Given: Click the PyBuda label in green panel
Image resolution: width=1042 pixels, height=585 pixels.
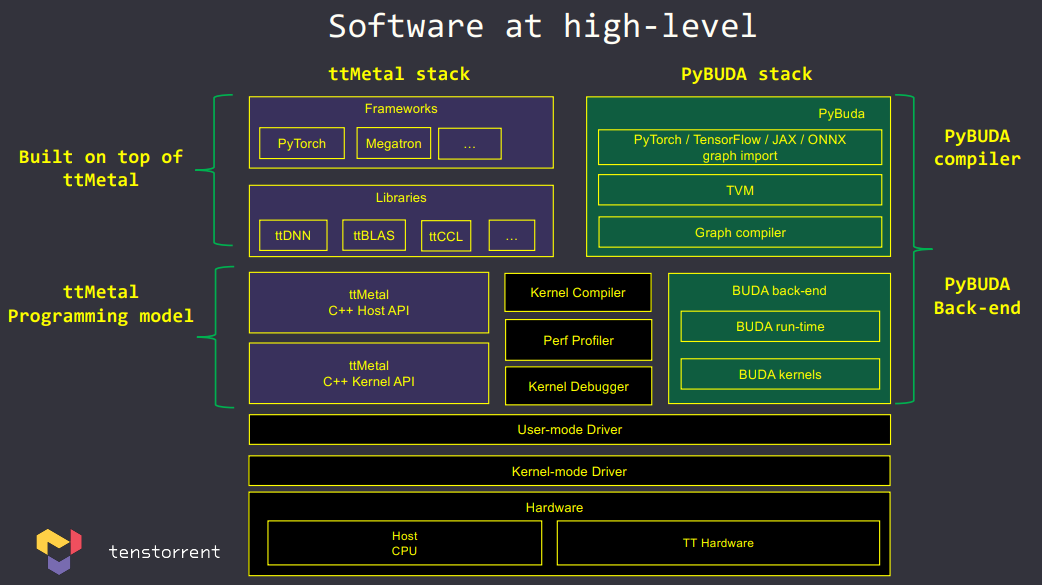Looking at the screenshot, I should pos(841,114).
